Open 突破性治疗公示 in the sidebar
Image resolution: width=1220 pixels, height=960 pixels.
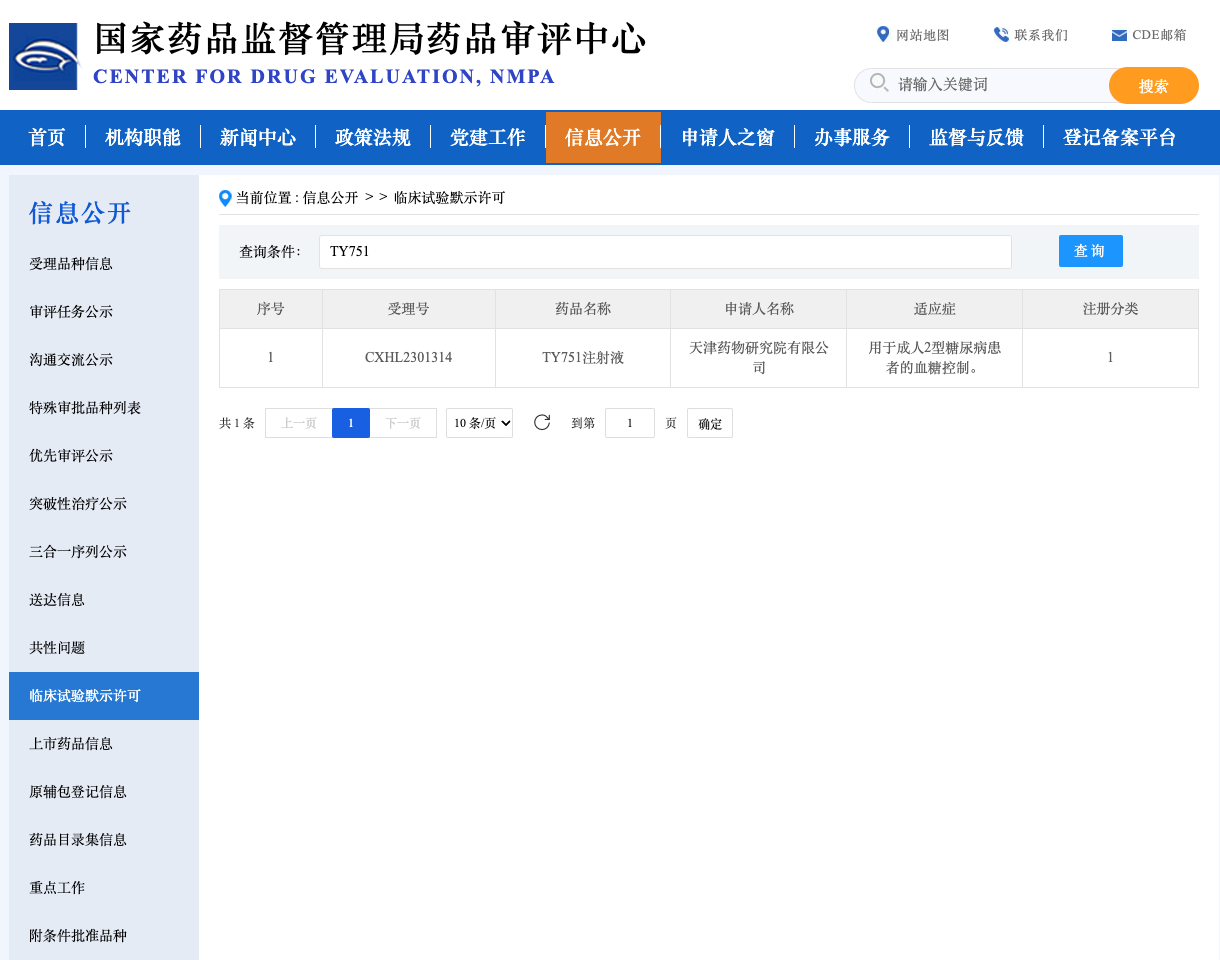coord(78,504)
